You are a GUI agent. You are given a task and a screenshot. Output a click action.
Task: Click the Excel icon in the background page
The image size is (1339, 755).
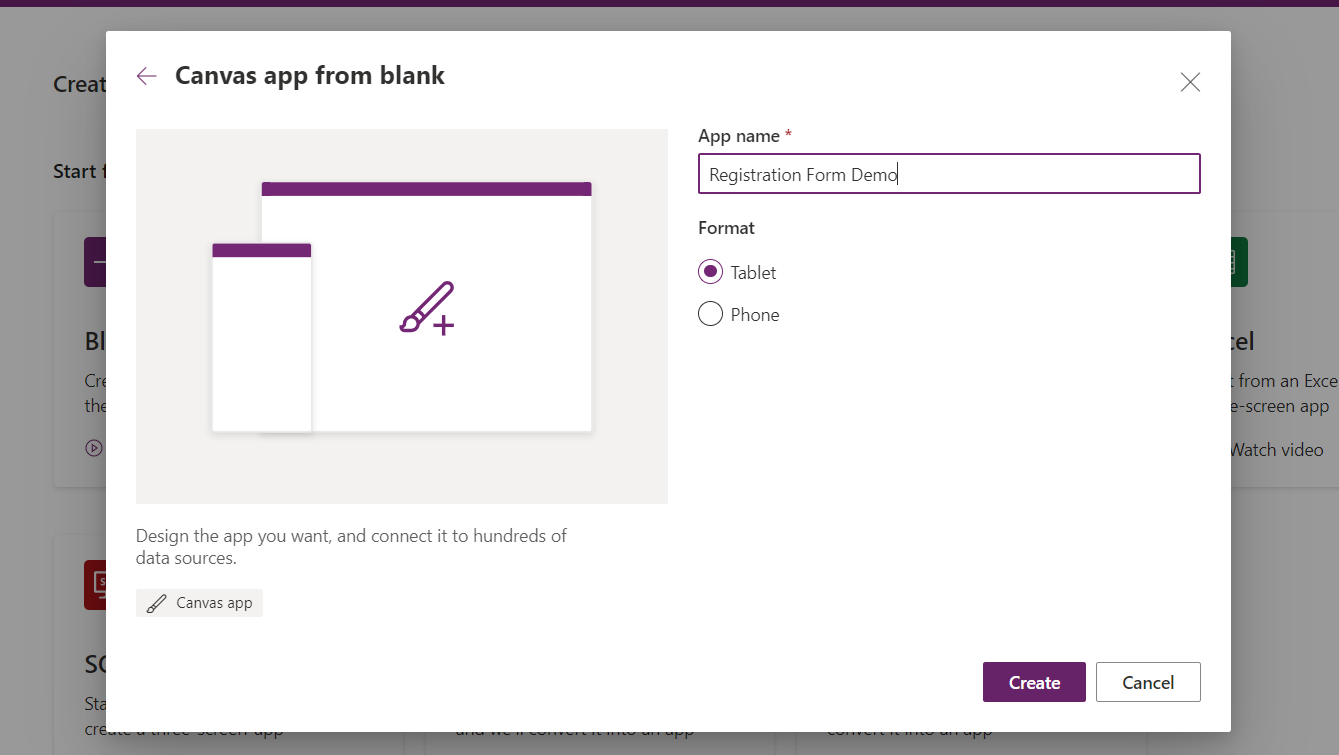1238,262
